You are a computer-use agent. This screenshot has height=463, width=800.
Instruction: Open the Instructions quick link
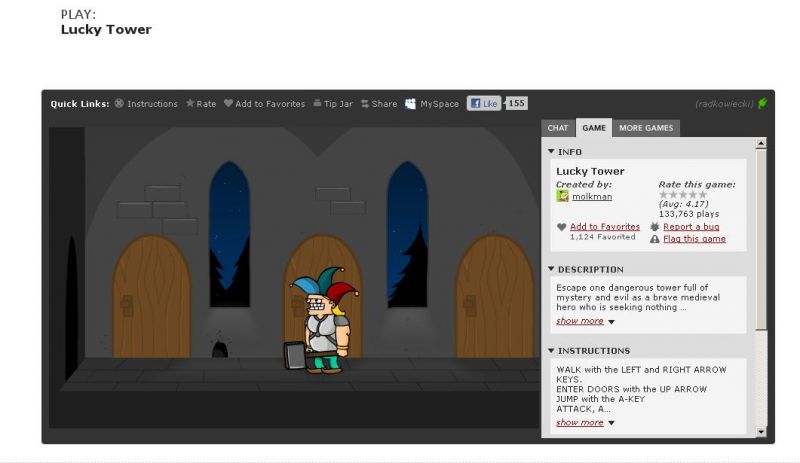[x=153, y=104]
